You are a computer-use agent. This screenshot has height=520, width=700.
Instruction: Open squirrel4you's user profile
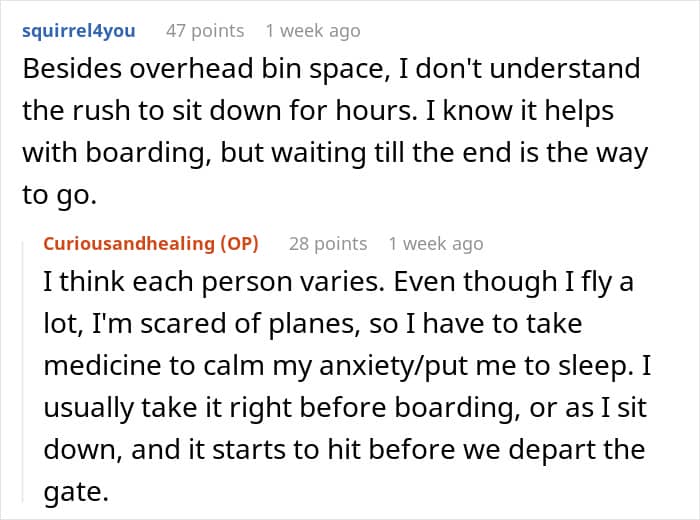(79, 31)
